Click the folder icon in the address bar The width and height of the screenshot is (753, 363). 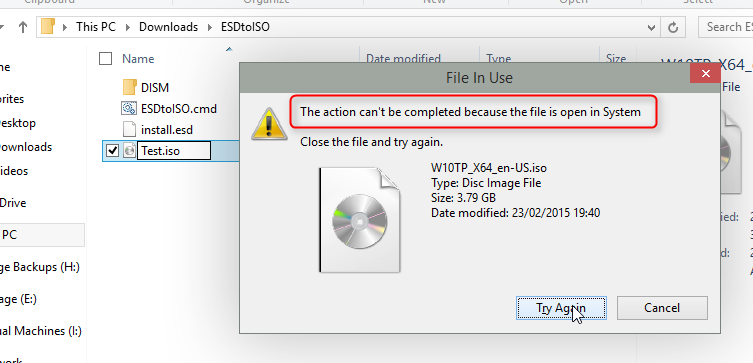48,26
